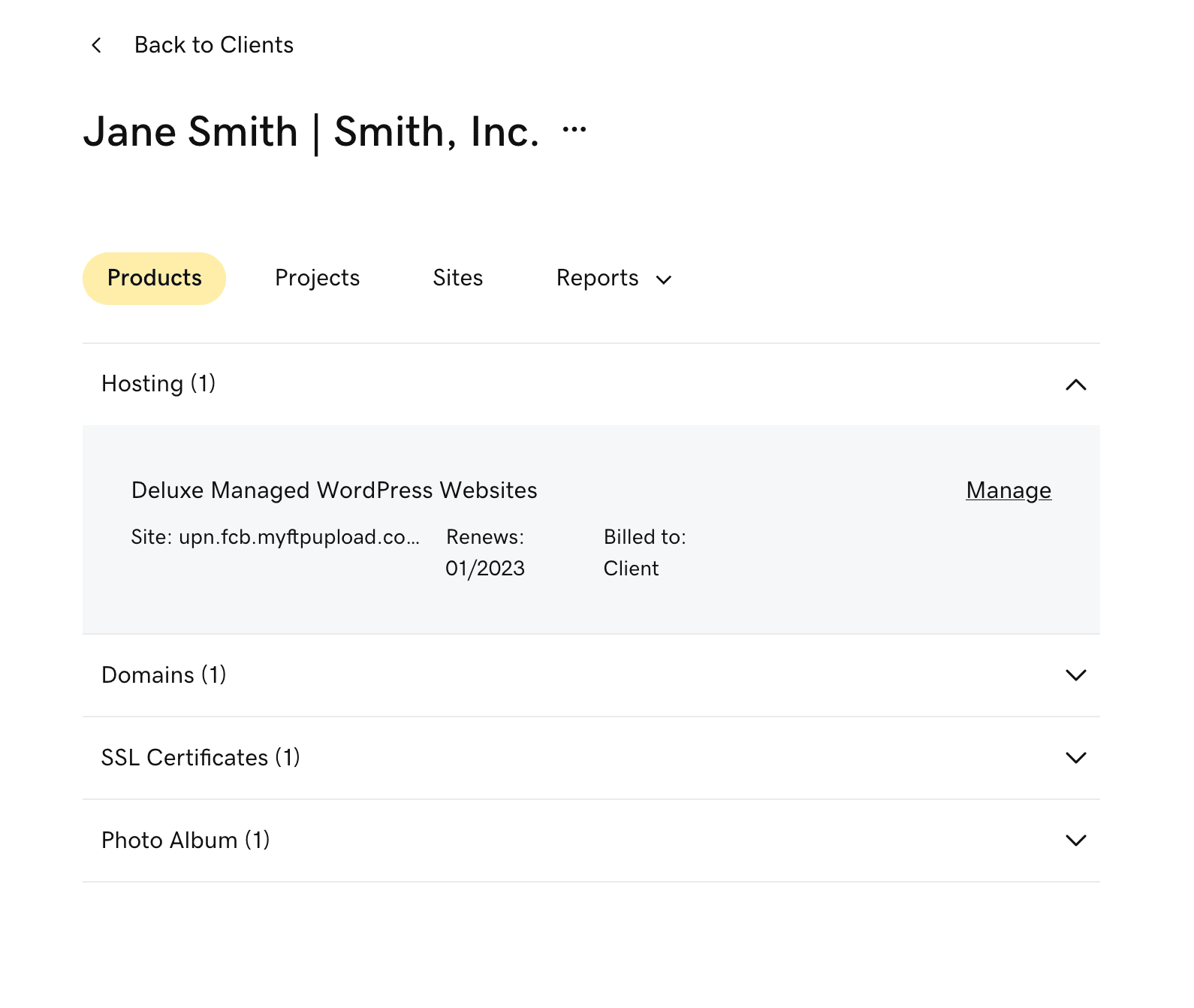This screenshot has width=1194, height=1008.
Task: Open the Sites tab
Action: pyautogui.click(x=457, y=278)
